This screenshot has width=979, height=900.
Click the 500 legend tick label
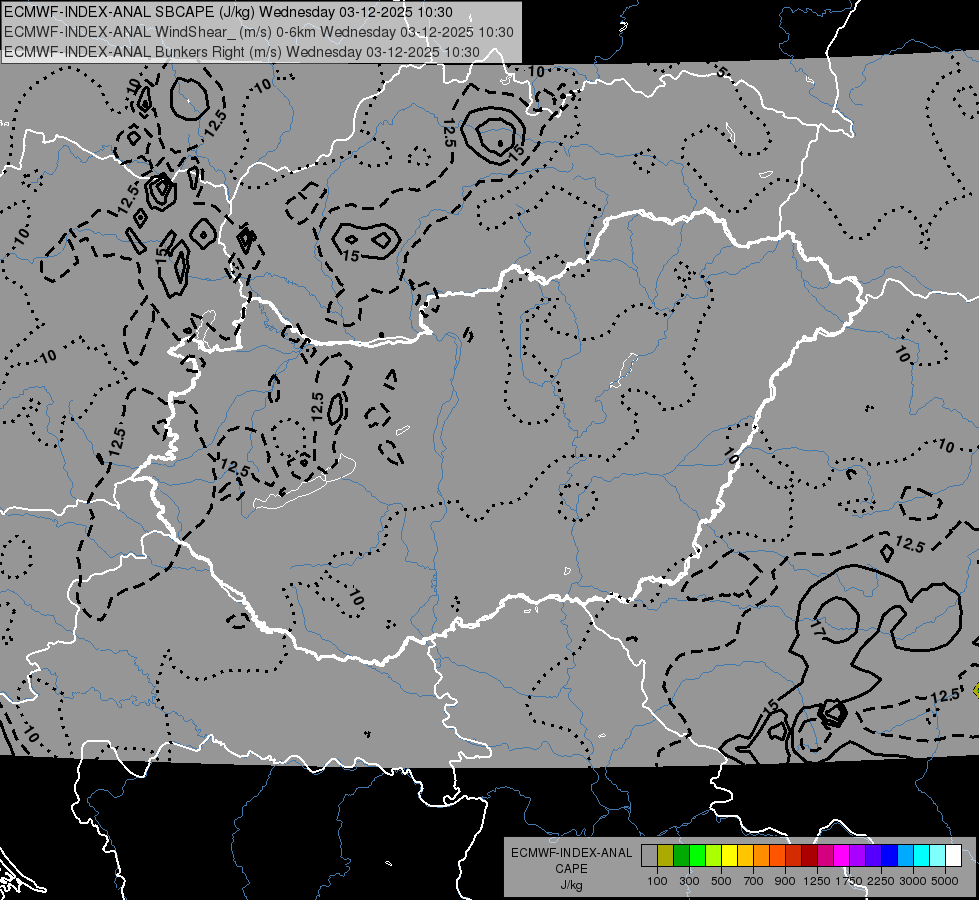[x=721, y=881]
